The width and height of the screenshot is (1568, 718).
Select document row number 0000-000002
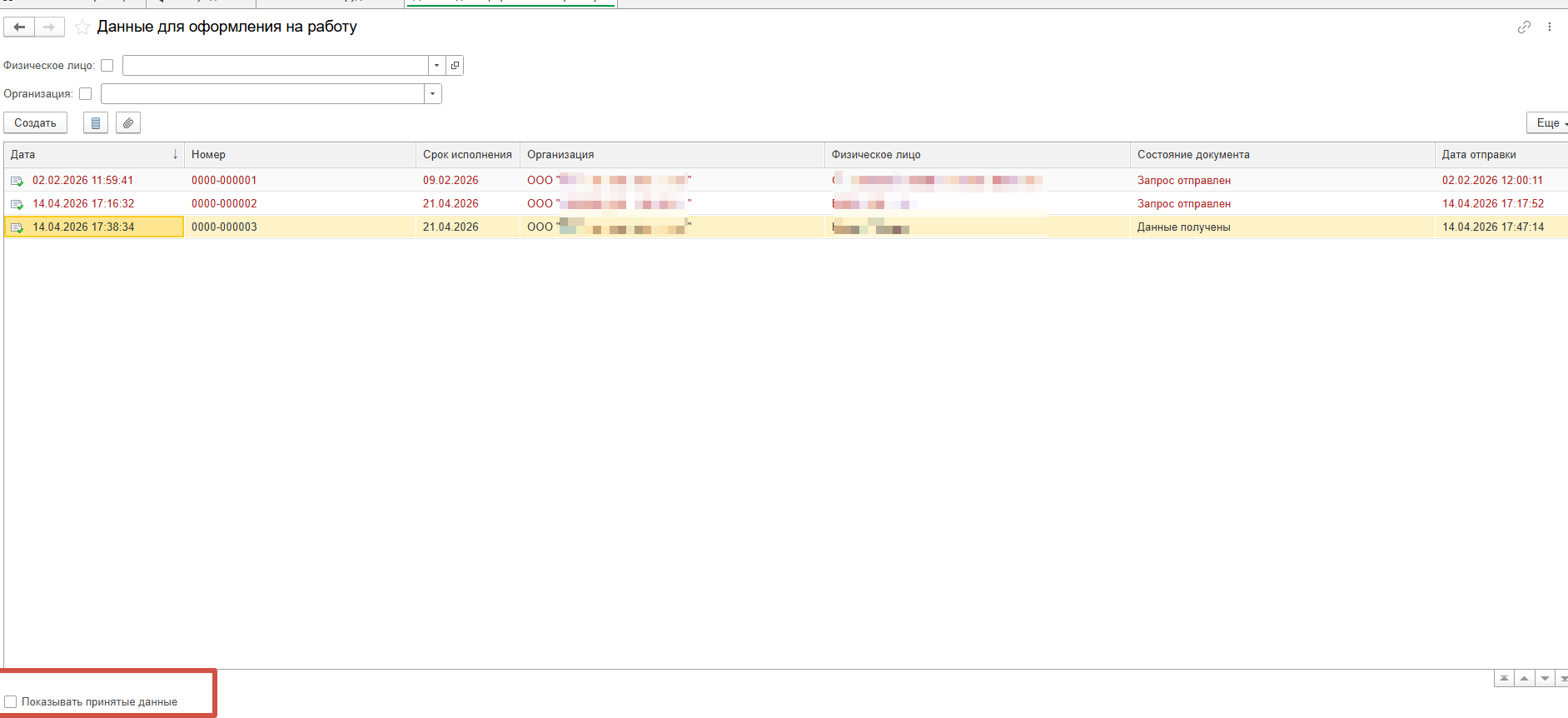224,204
